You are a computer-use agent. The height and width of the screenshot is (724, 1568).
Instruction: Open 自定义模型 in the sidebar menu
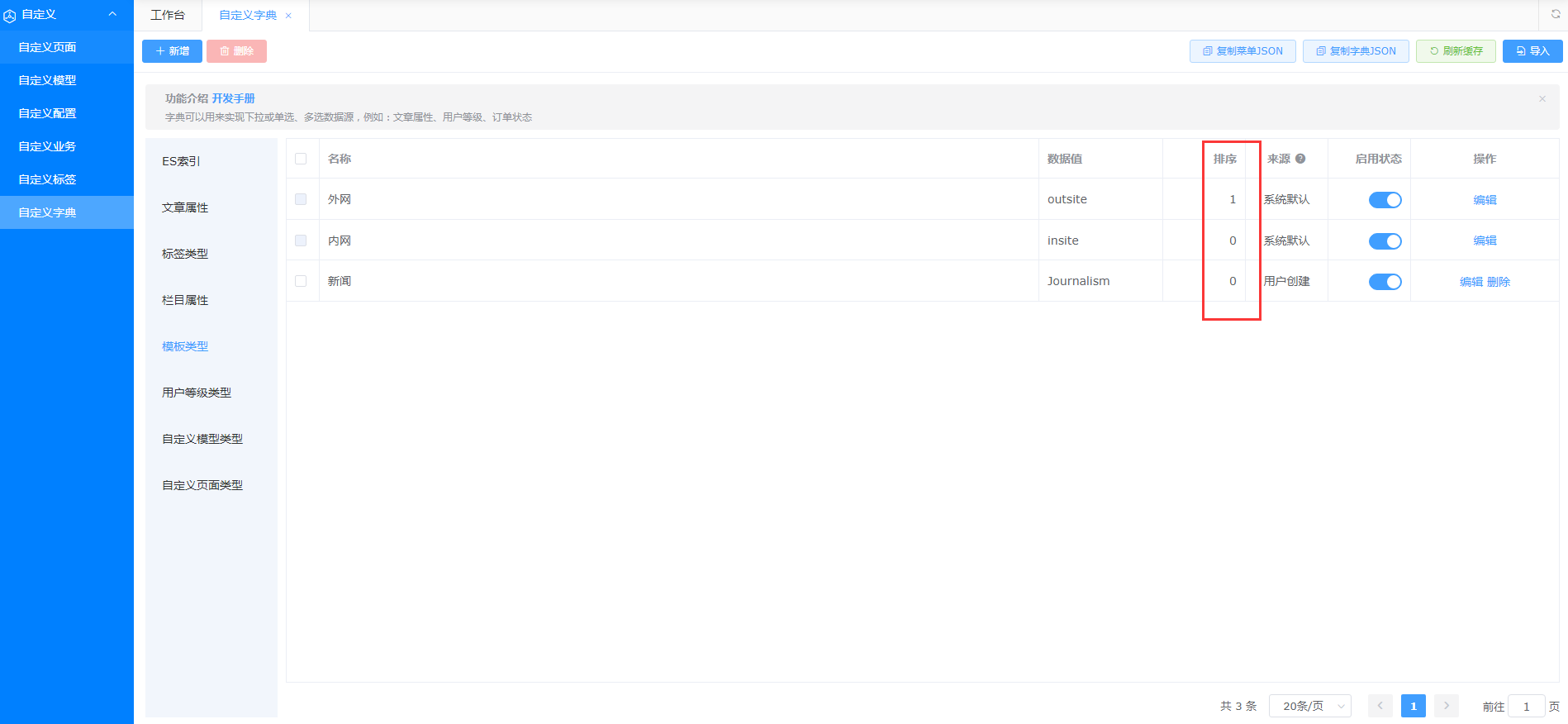point(48,80)
